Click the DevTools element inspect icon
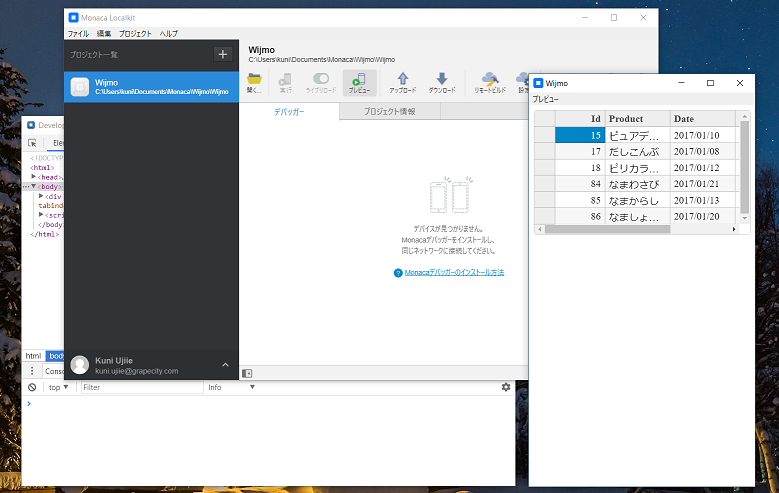The height and width of the screenshot is (493, 779). tap(32, 143)
